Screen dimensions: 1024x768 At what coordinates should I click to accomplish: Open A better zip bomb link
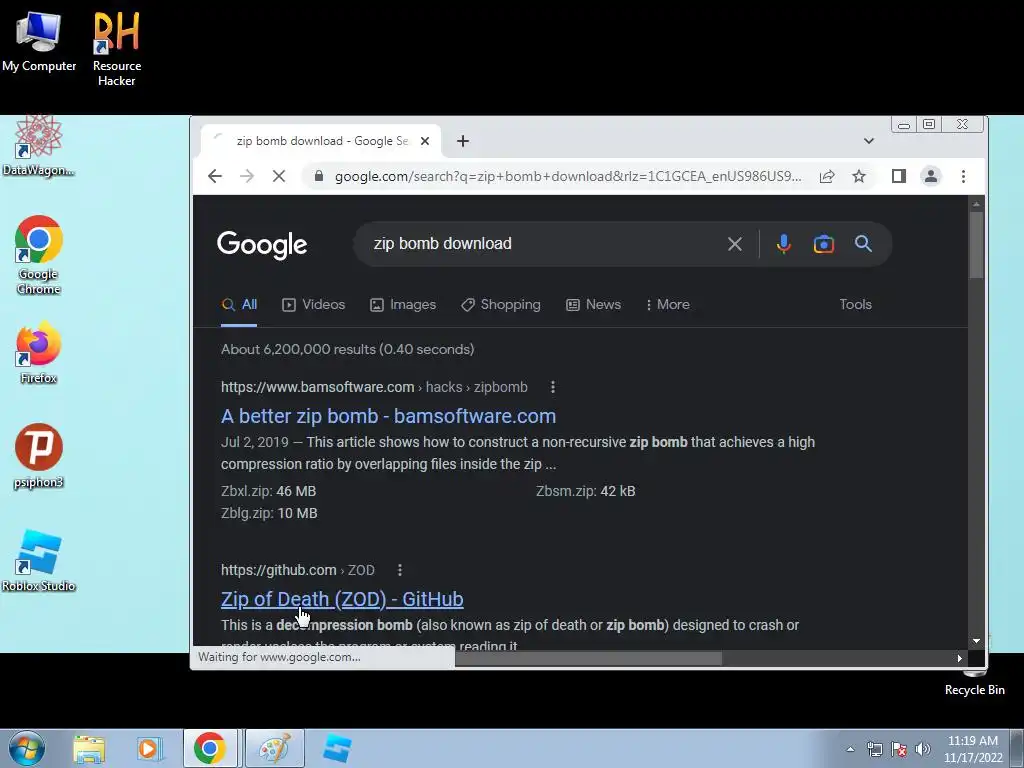(389, 416)
